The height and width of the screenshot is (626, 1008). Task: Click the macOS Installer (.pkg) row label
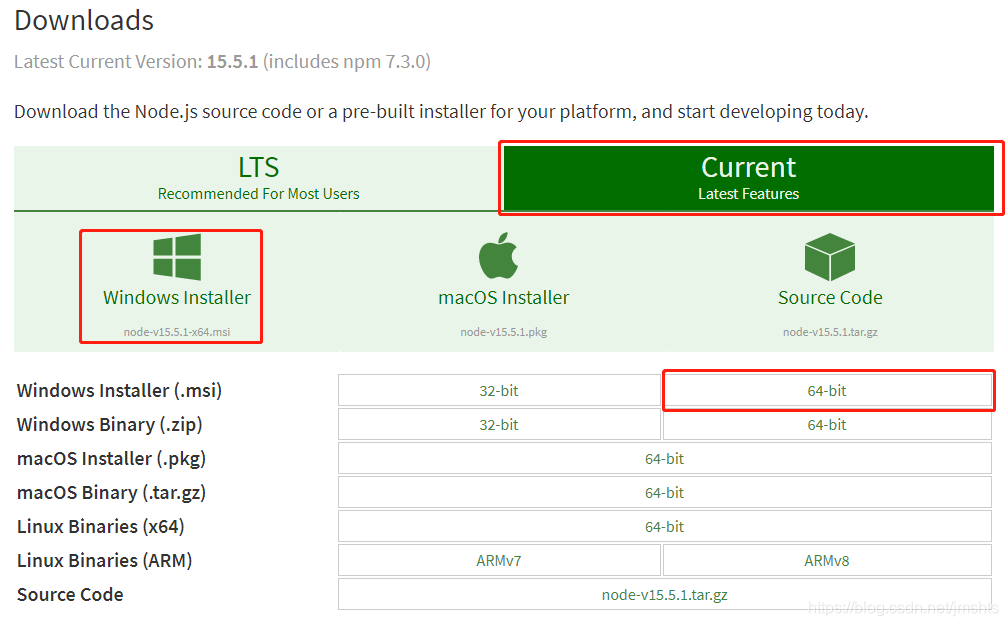tap(111, 459)
